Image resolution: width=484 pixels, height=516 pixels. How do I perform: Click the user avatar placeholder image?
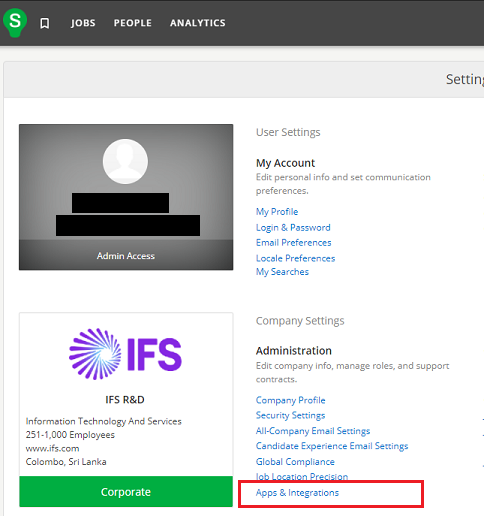125,161
